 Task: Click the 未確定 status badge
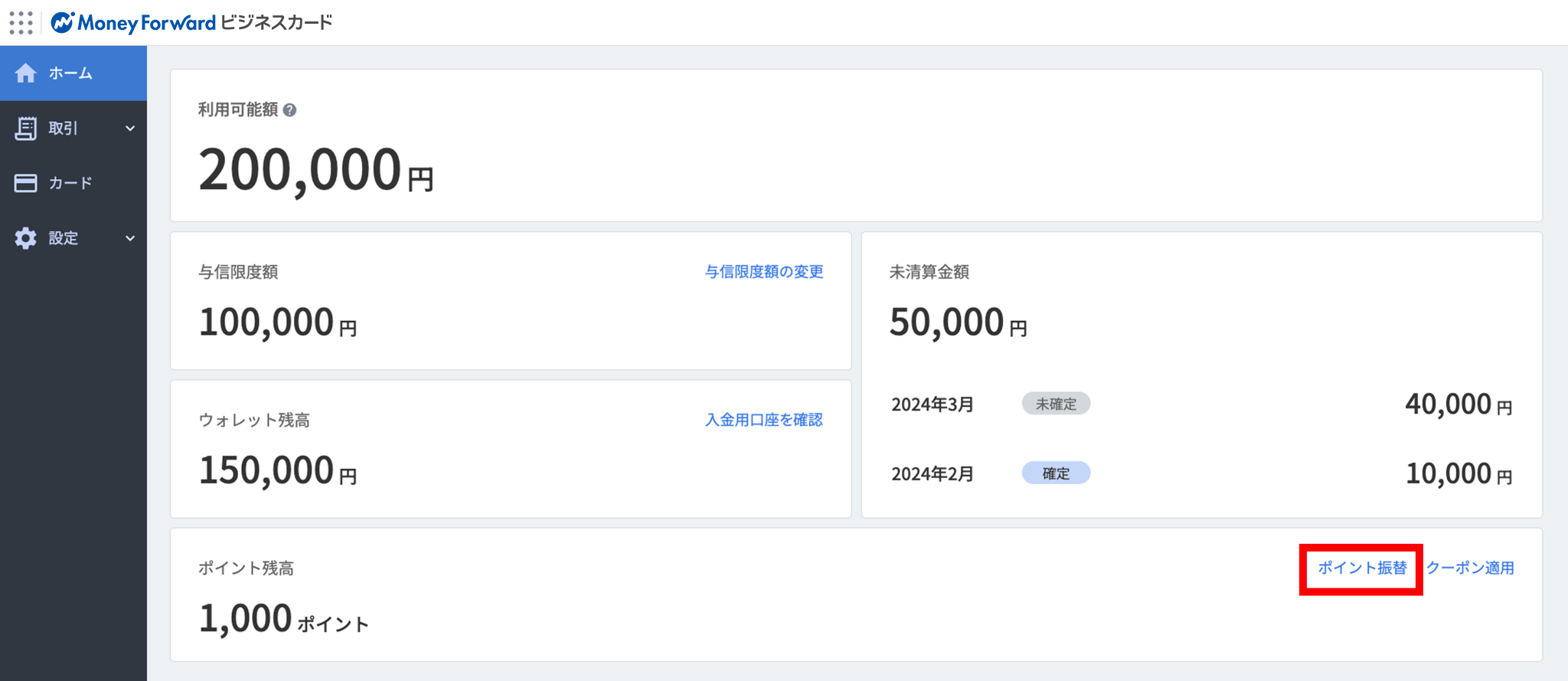coord(1056,404)
